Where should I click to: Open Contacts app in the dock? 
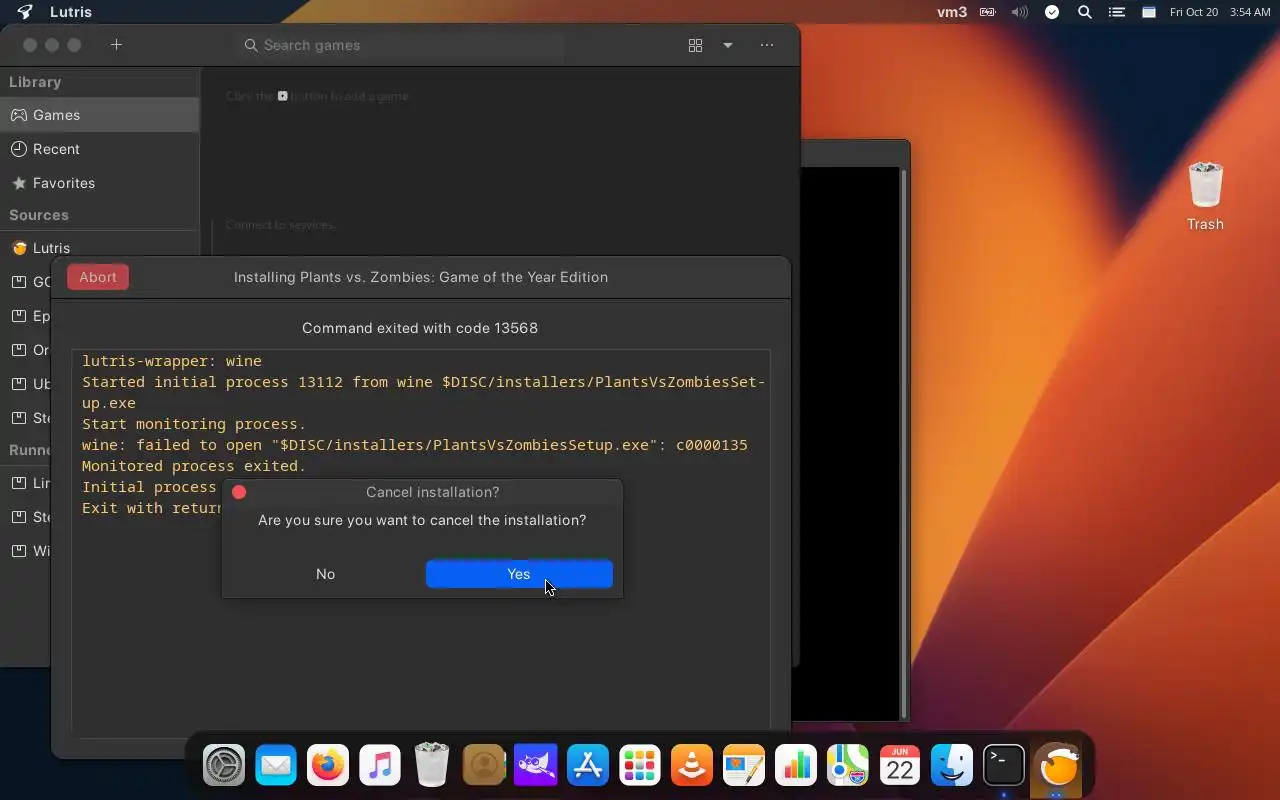pyautogui.click(x=484, y=767)
